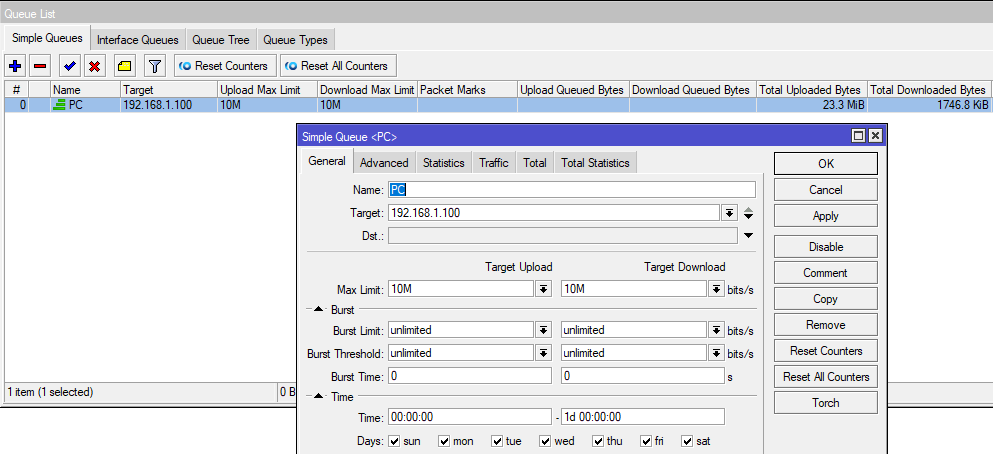Click the yellow Comment note icon
Image resolution: width=993 pixels, height=454 pixels.
click(124, 66)
